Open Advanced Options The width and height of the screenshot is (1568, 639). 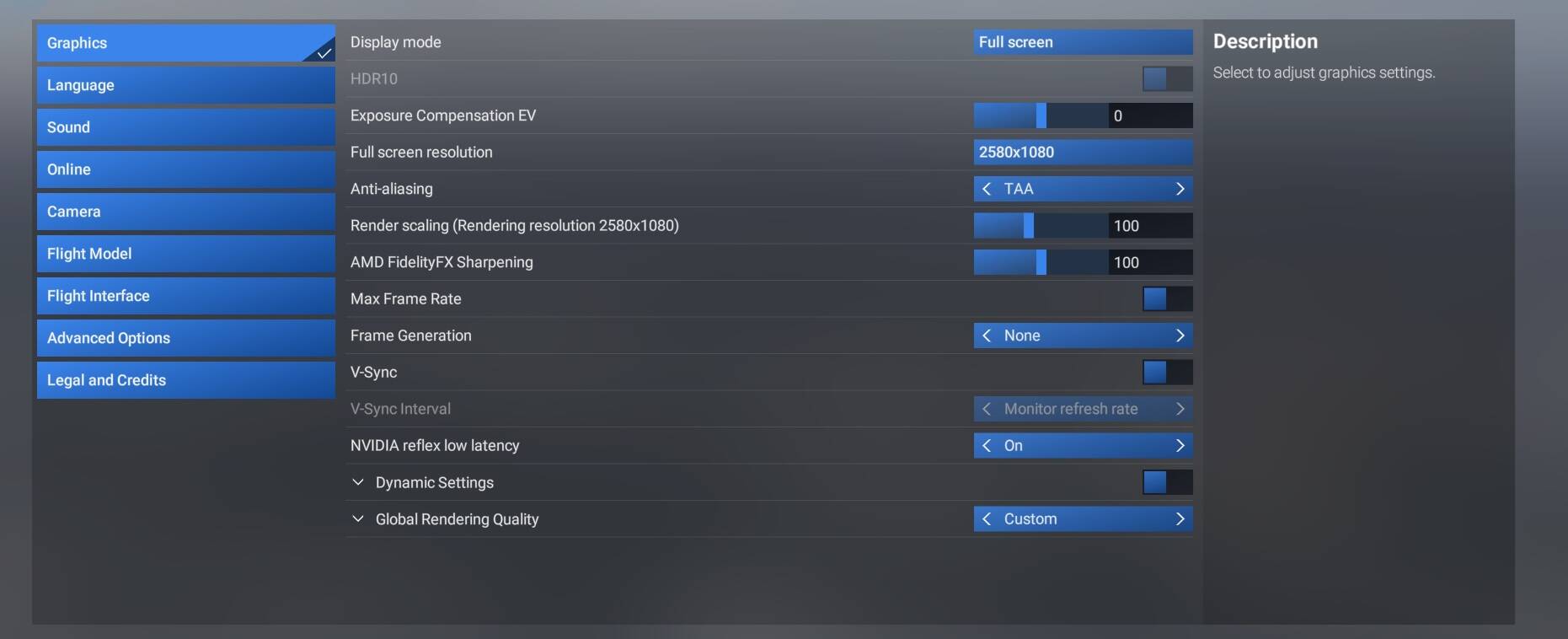point(185,338)
